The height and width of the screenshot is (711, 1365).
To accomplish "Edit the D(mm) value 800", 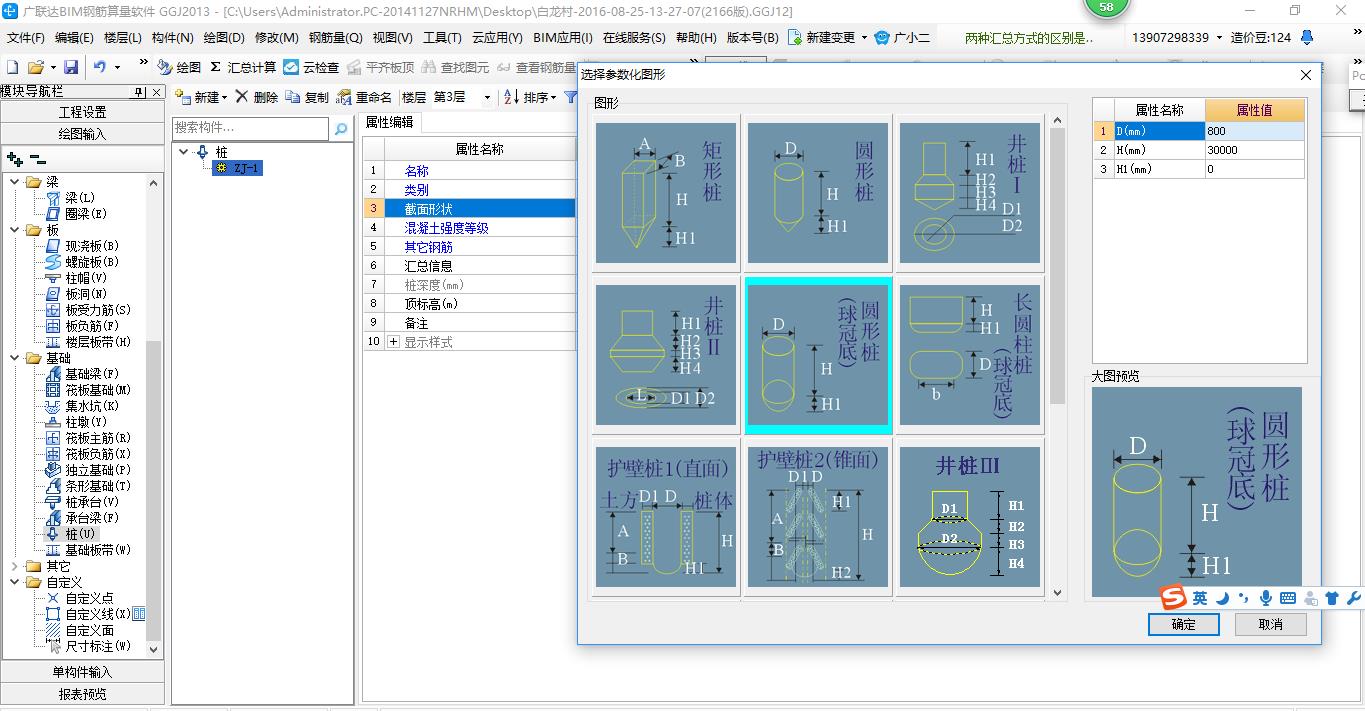I will (x=1254, y=131).
